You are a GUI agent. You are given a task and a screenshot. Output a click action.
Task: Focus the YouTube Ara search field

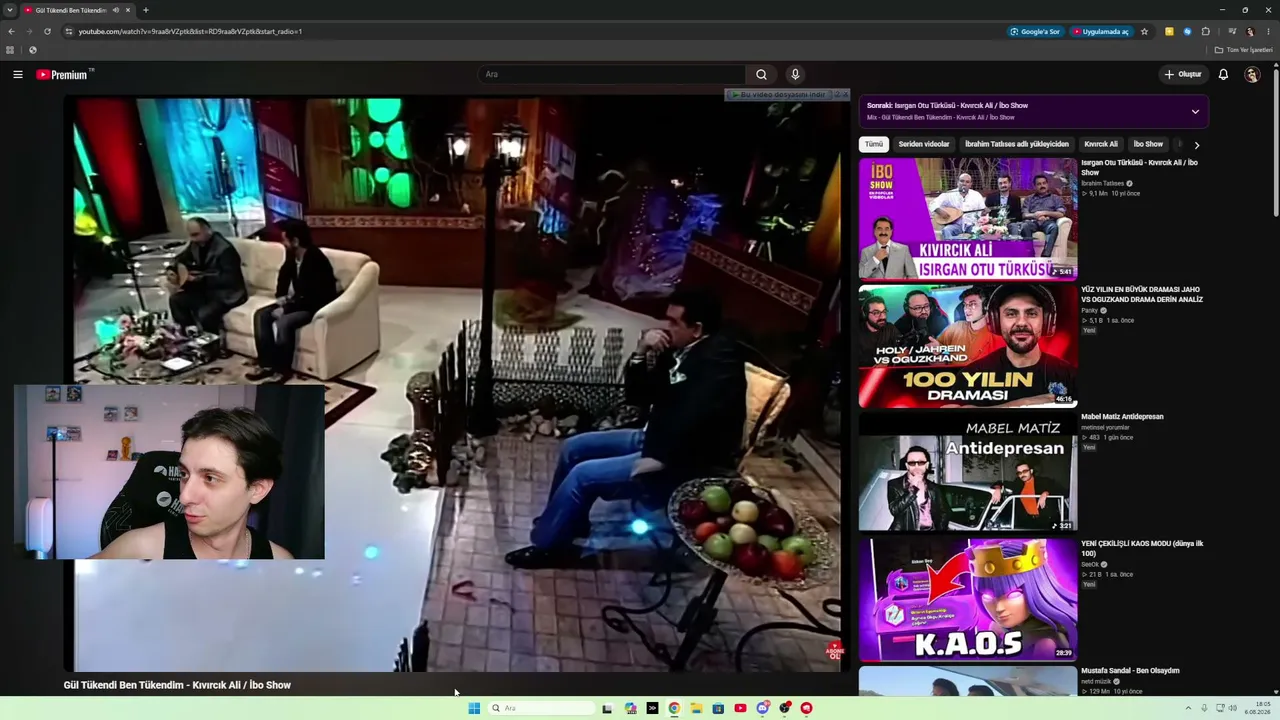click(612, 74)
